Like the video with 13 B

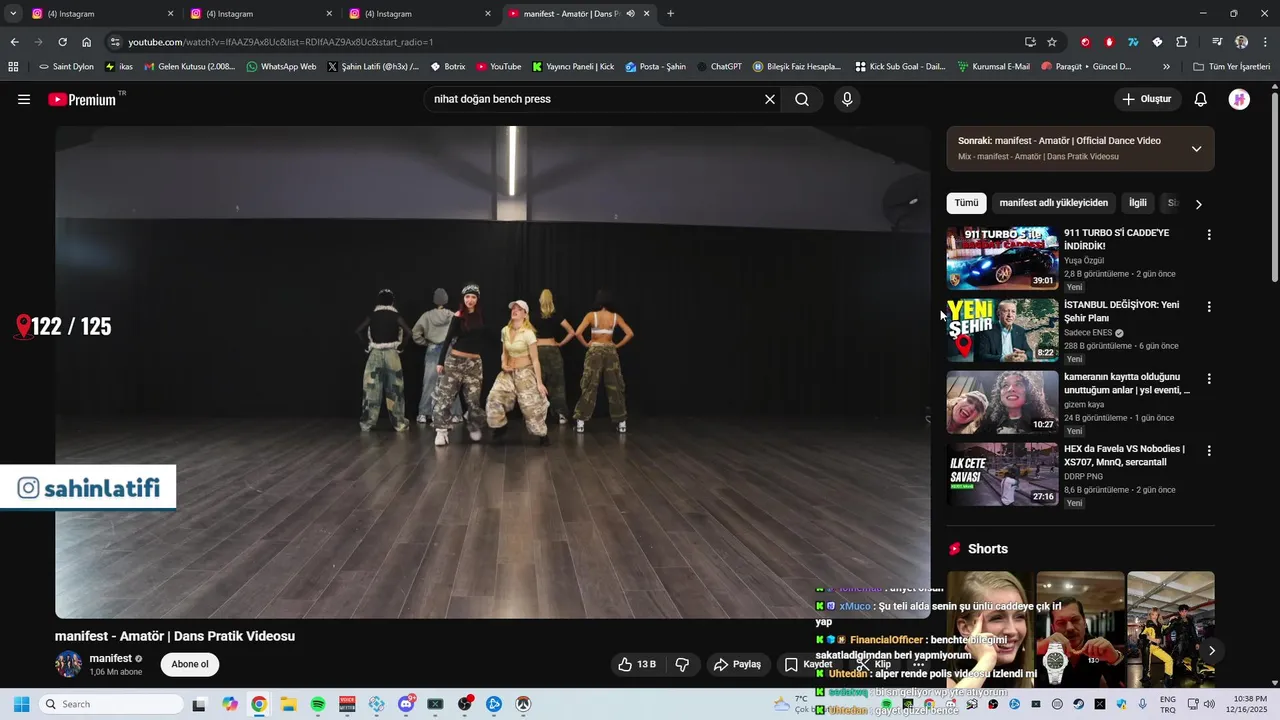(x=637, y=664)
